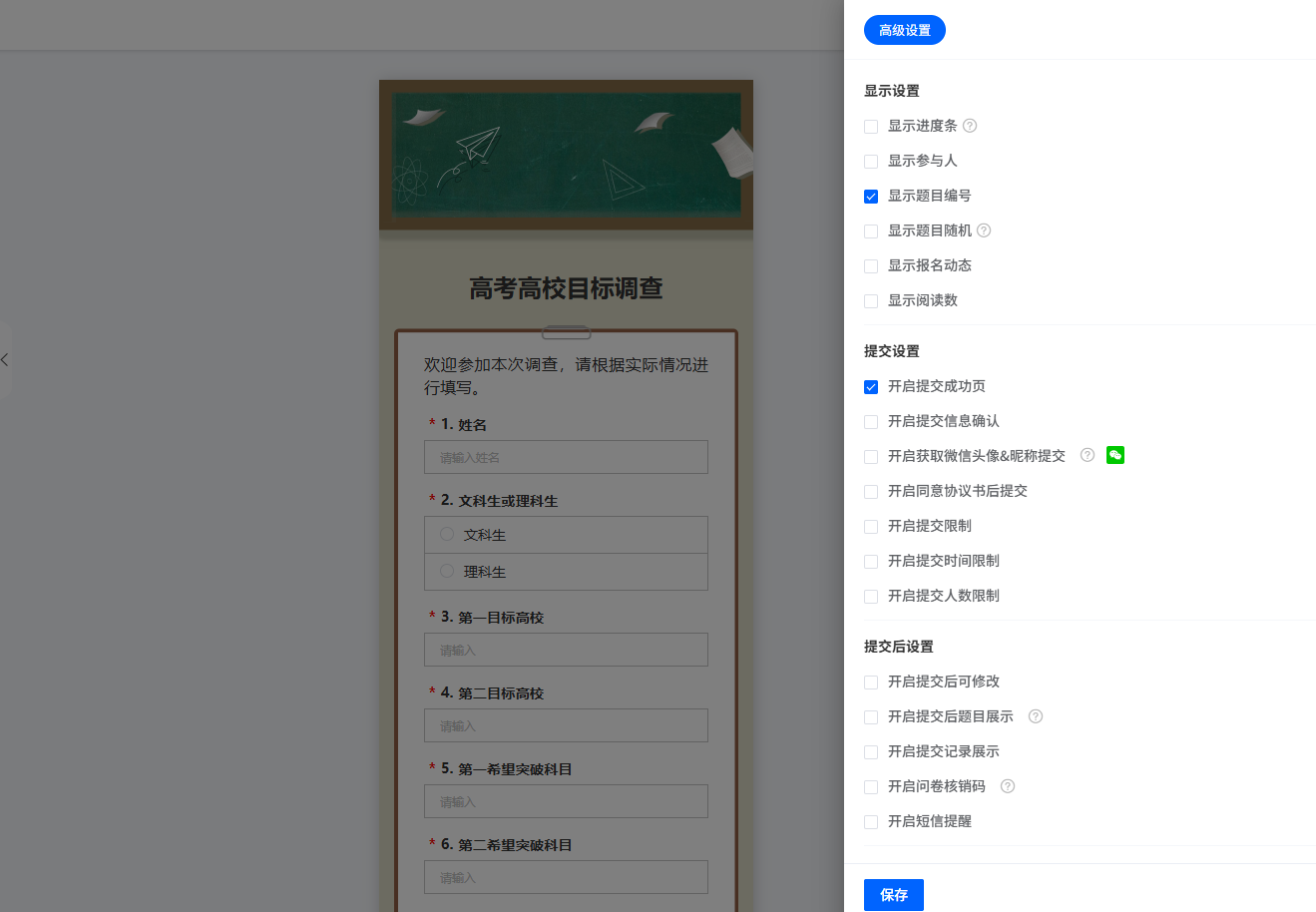Uncheck the 显示题目编号 checkbox
This screenshot has height=912, width=1316.
871,197
